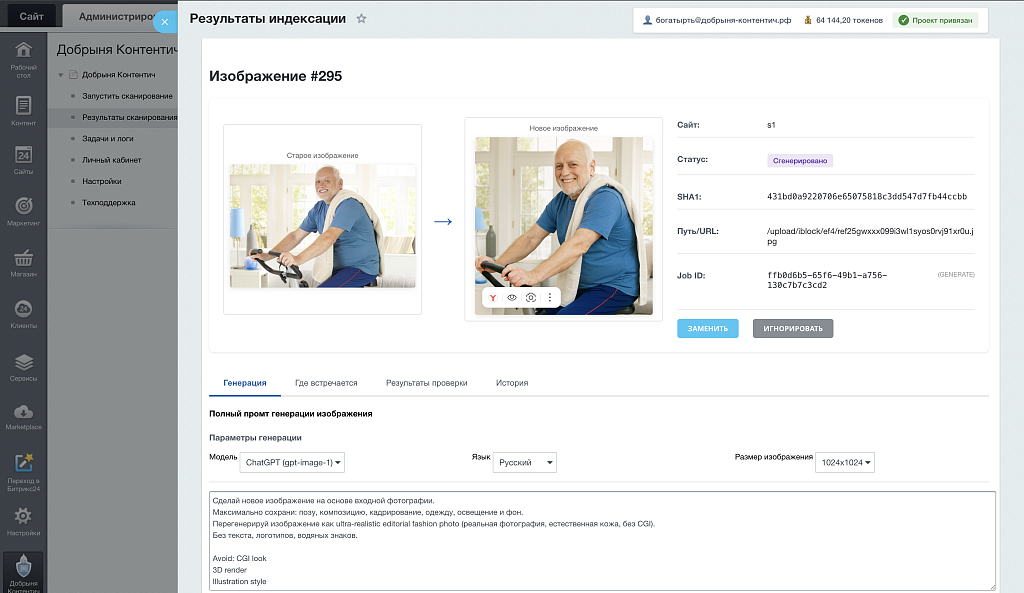This screenshot has width=1024, height=593.
Task: Open the three-dots menu on new image
Action: click(x=549, y=297)
